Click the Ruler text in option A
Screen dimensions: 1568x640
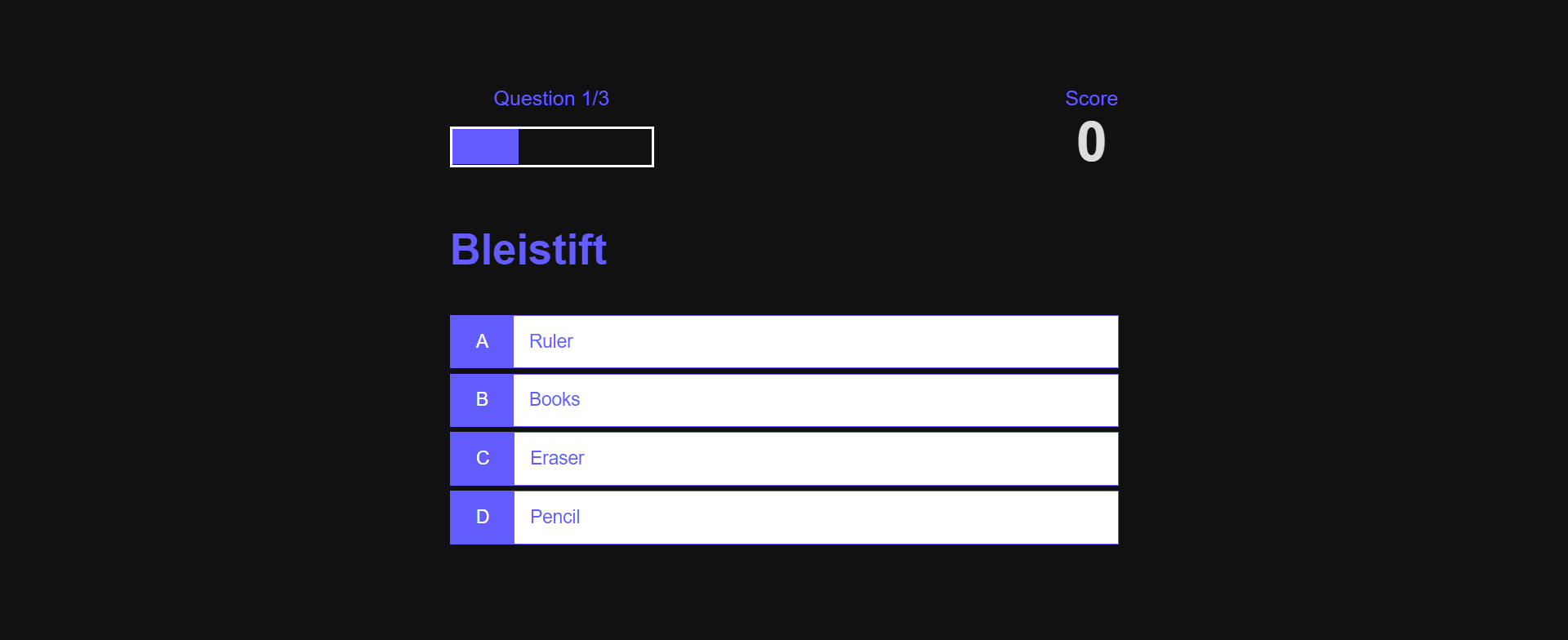click(550, 341)
